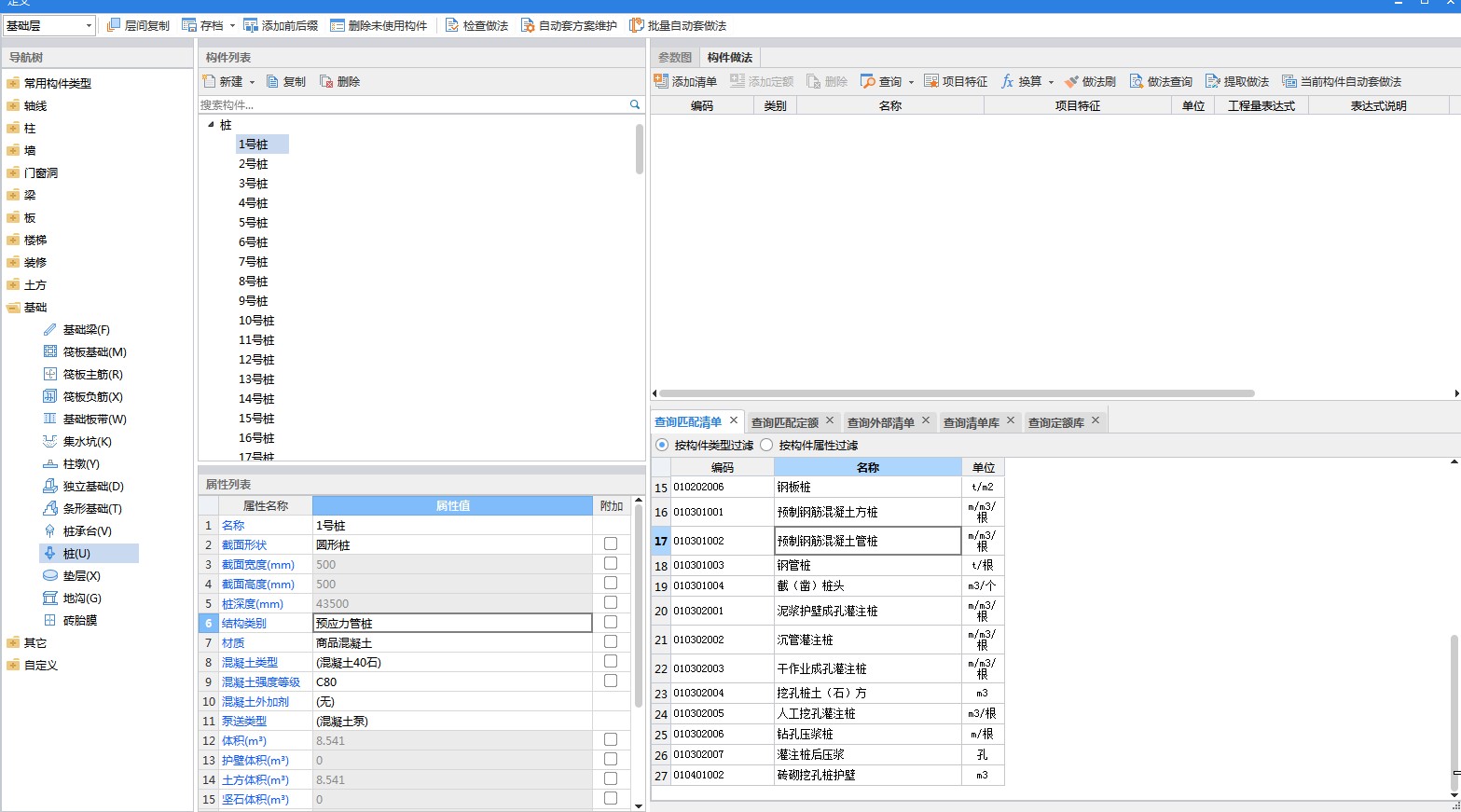The image size is (1461, 812).
Task: Open 自动套方案维护 tool
Action: tap(528, 25)
